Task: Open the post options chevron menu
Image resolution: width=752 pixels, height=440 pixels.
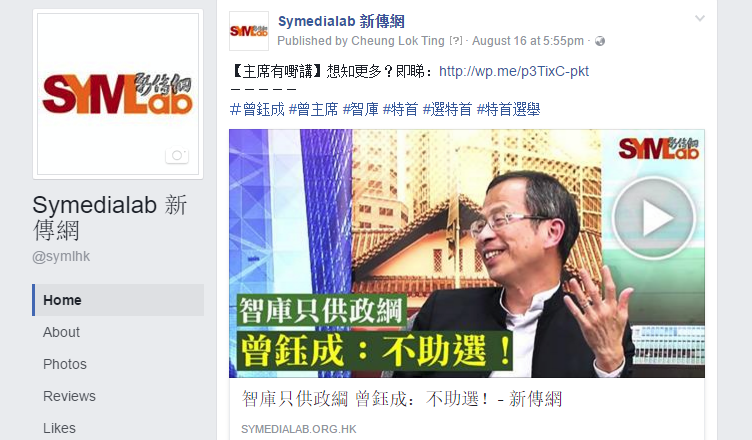Action: pos(700,18)
